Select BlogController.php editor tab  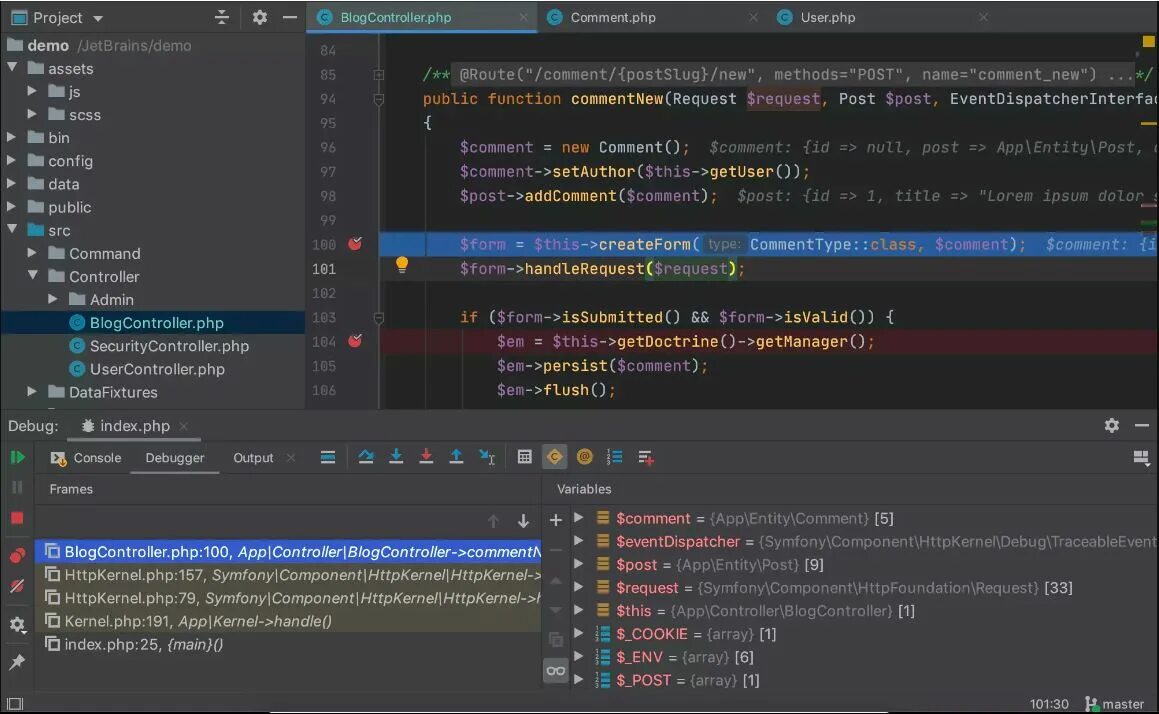(395, 17)
